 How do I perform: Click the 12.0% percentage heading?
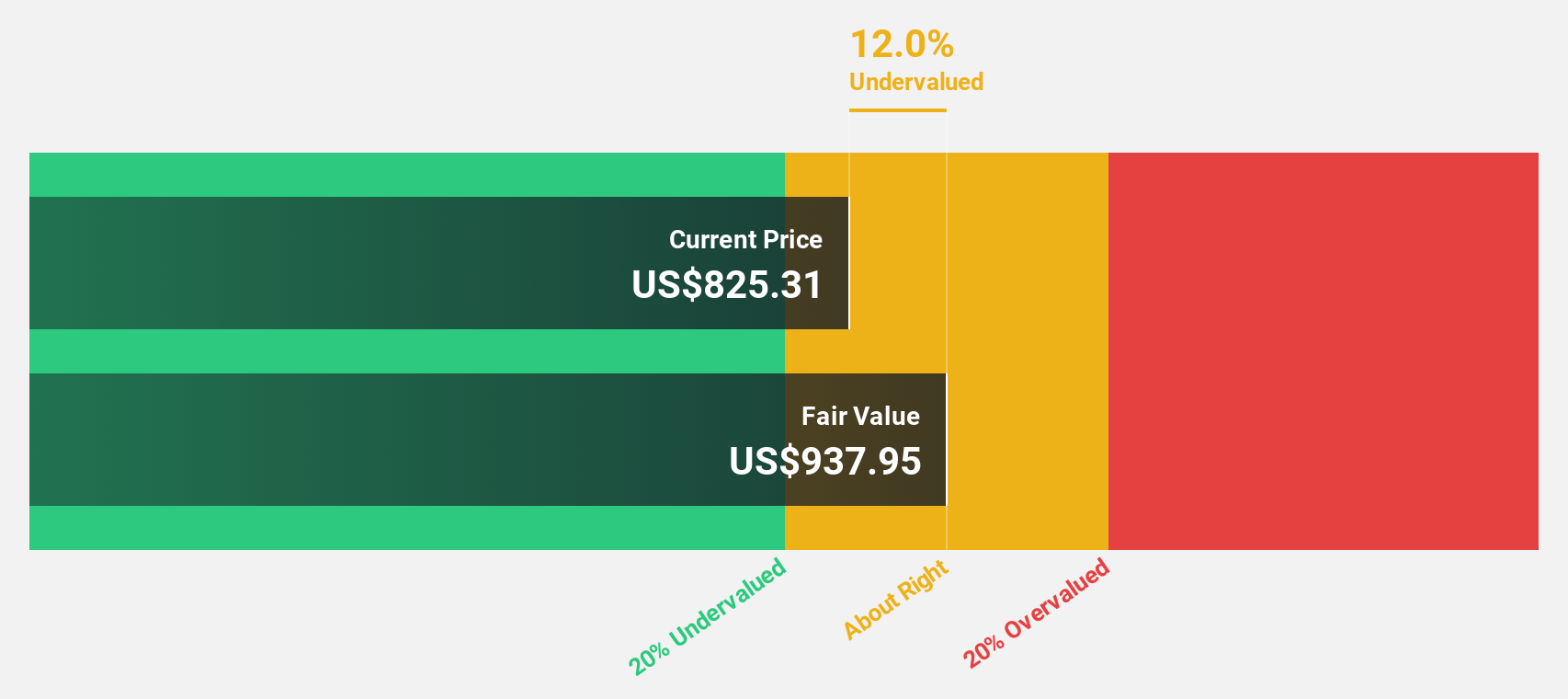902,44
